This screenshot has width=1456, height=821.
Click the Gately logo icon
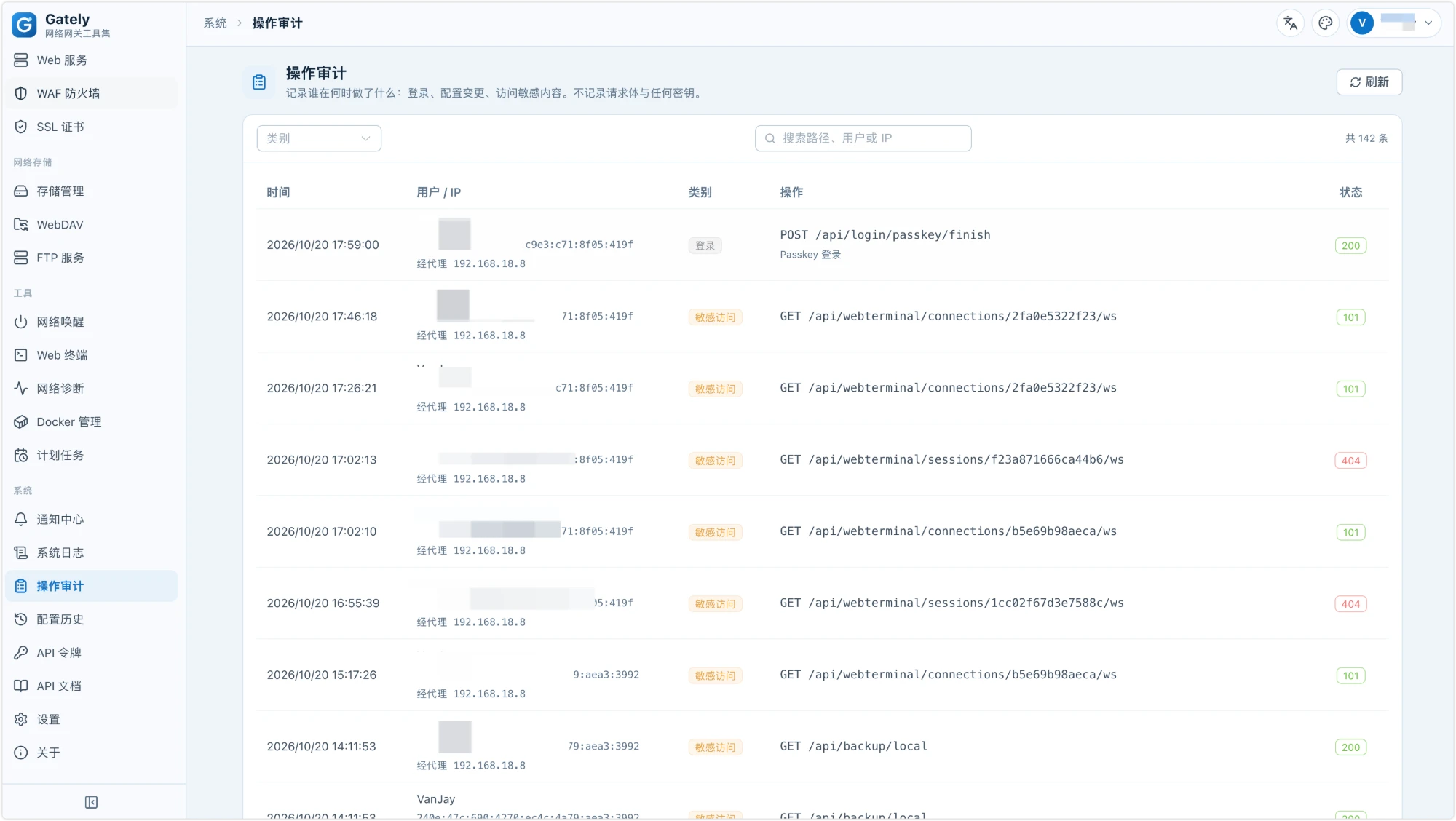coord(24,25)
